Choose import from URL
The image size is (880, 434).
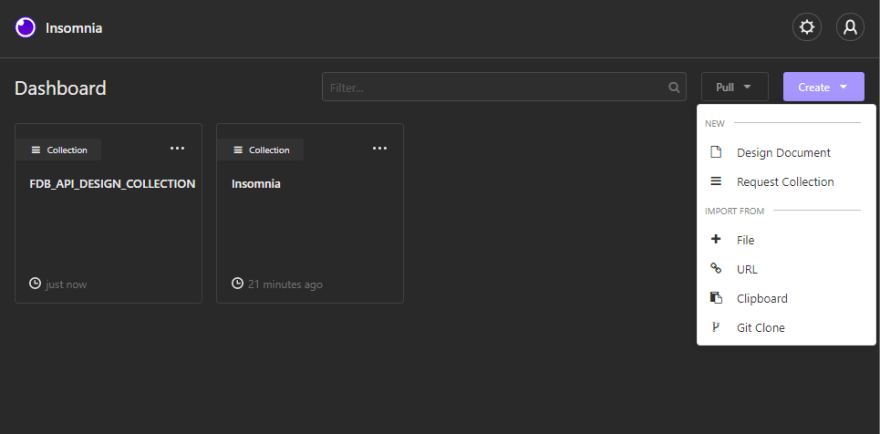click(786, 269)
